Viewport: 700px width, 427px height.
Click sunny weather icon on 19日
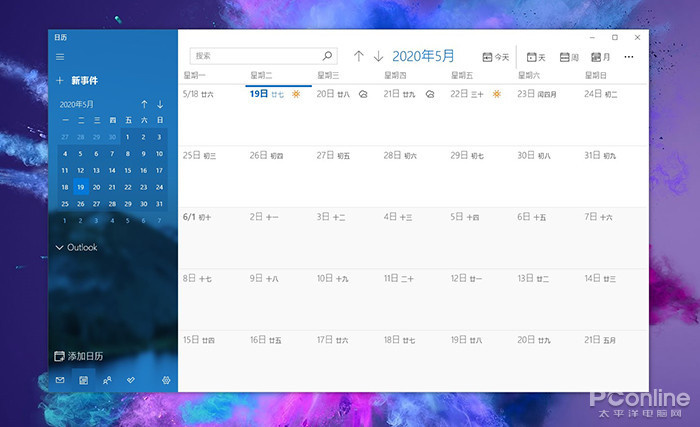coord(296,94)
